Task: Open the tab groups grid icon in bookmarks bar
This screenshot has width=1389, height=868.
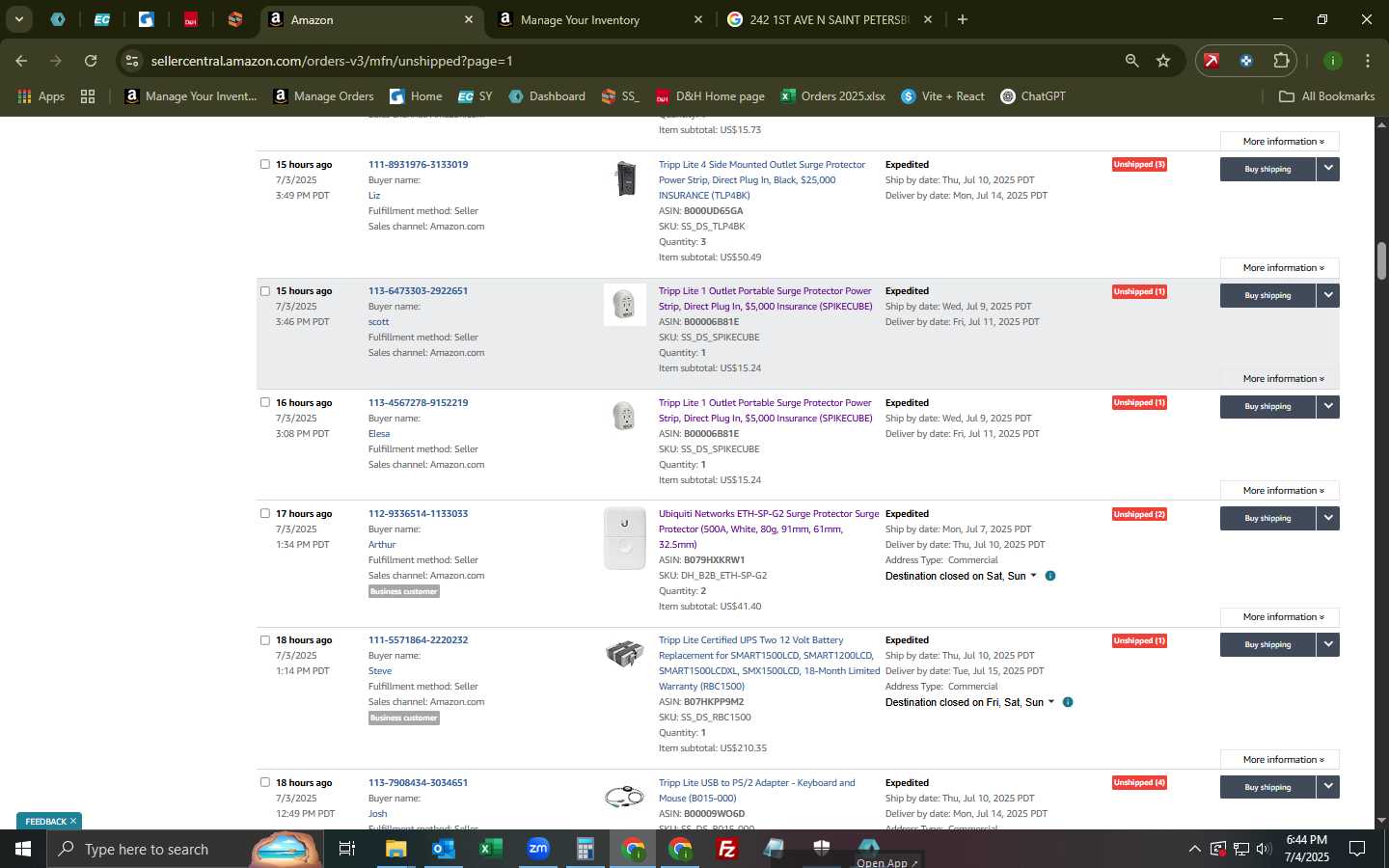Action: tap(88, 96)
